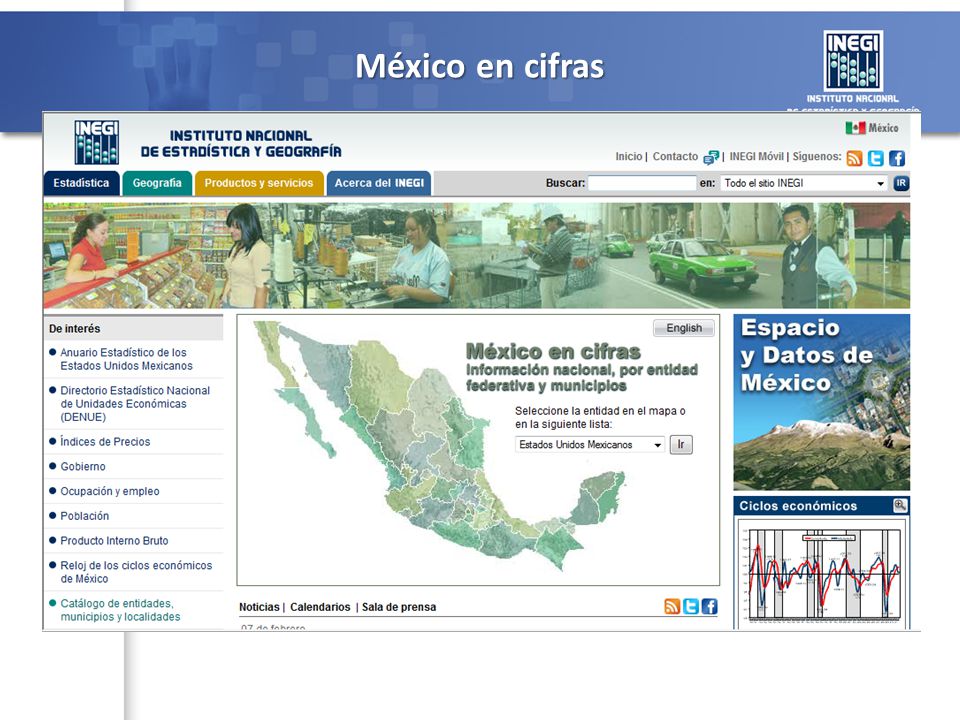Click the magnifier icon on Ciclos económicos

(899, 505)
